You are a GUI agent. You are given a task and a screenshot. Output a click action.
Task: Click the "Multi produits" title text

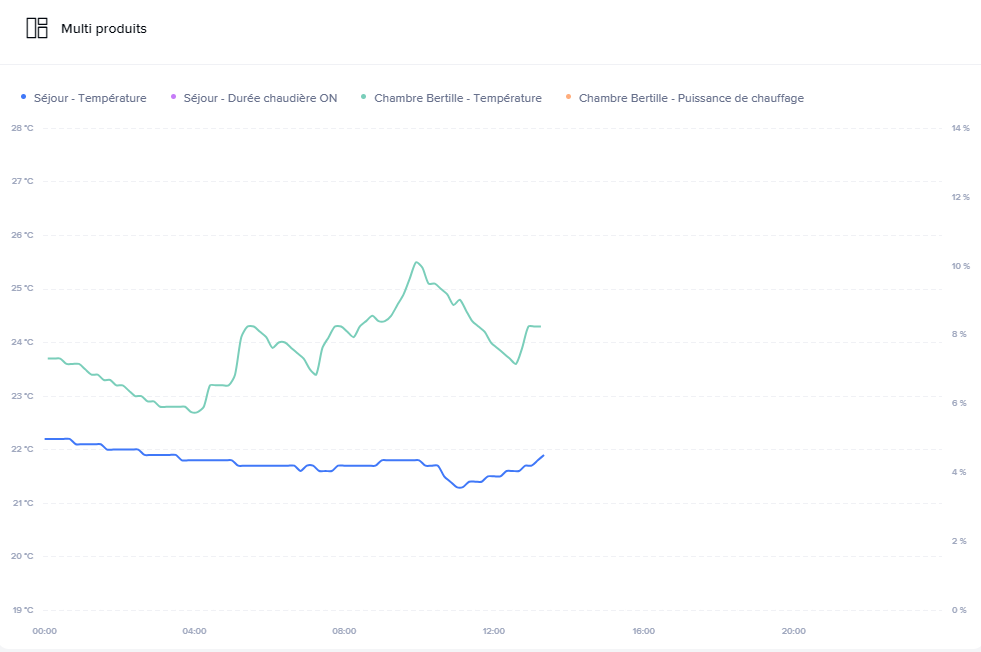(x=104, y=29)
